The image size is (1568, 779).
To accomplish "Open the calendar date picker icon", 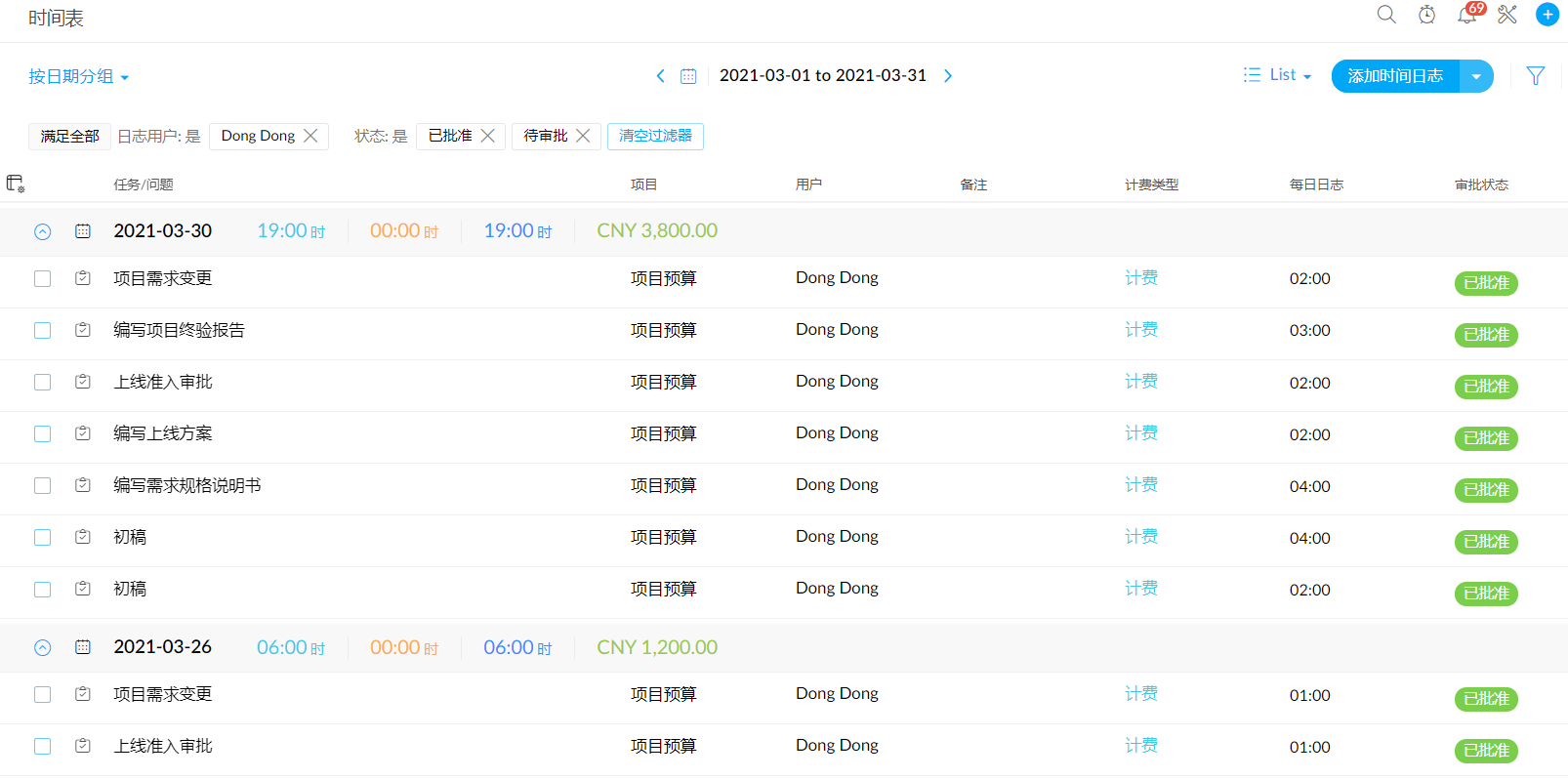I will coord(688,76).
